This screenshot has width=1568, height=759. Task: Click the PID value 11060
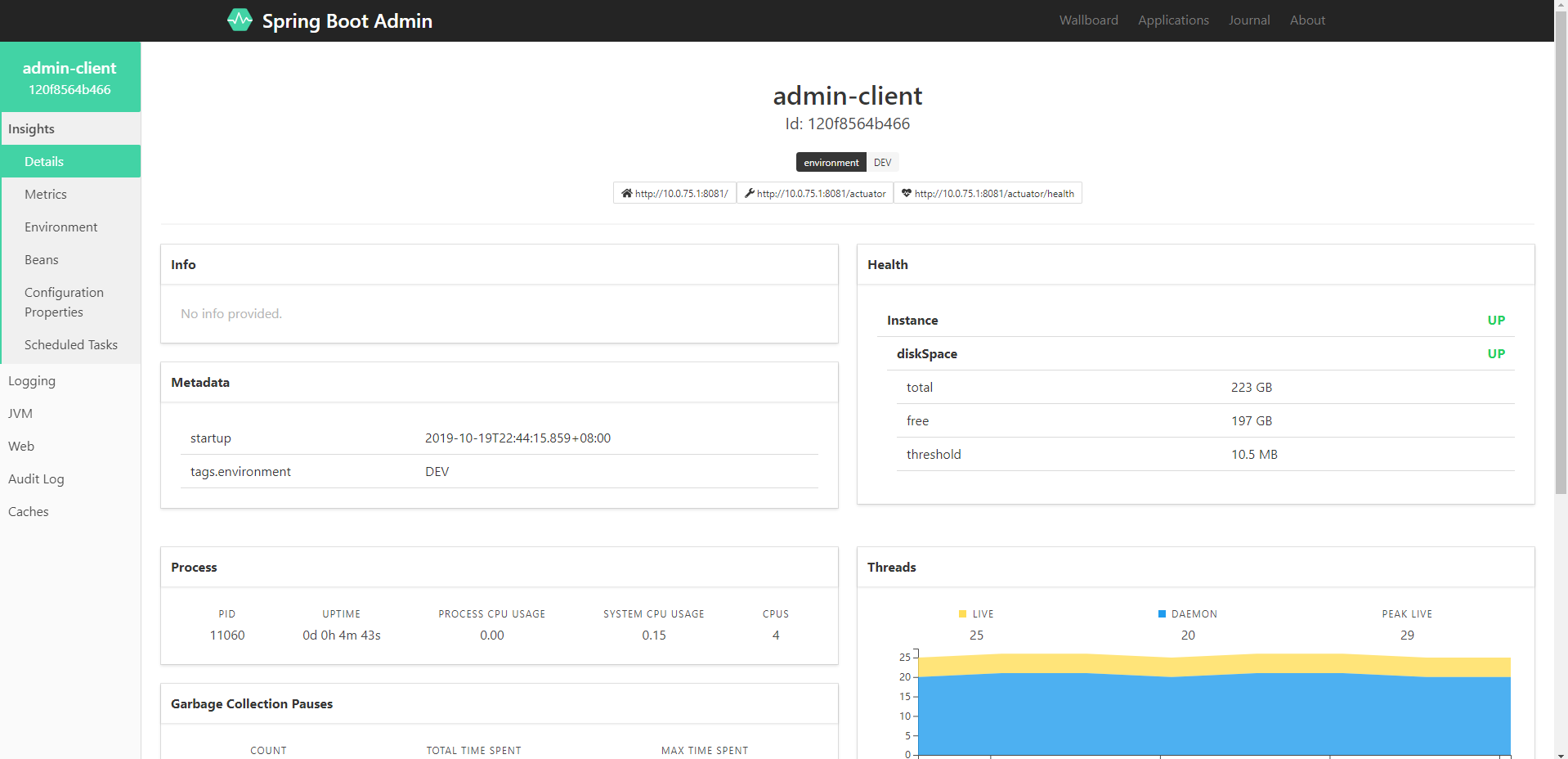pos(227,635)
